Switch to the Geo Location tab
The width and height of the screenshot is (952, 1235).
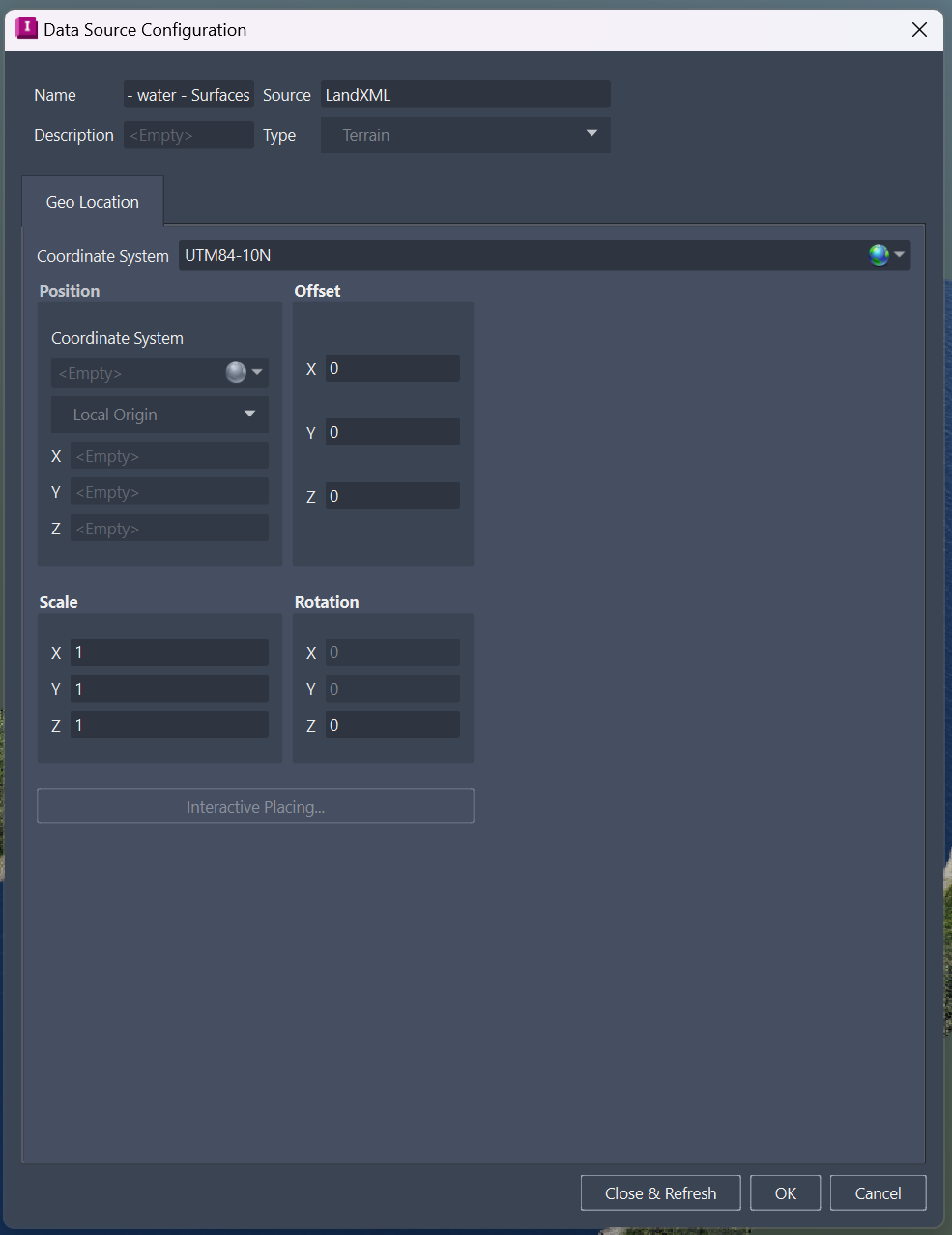[92, 201]
